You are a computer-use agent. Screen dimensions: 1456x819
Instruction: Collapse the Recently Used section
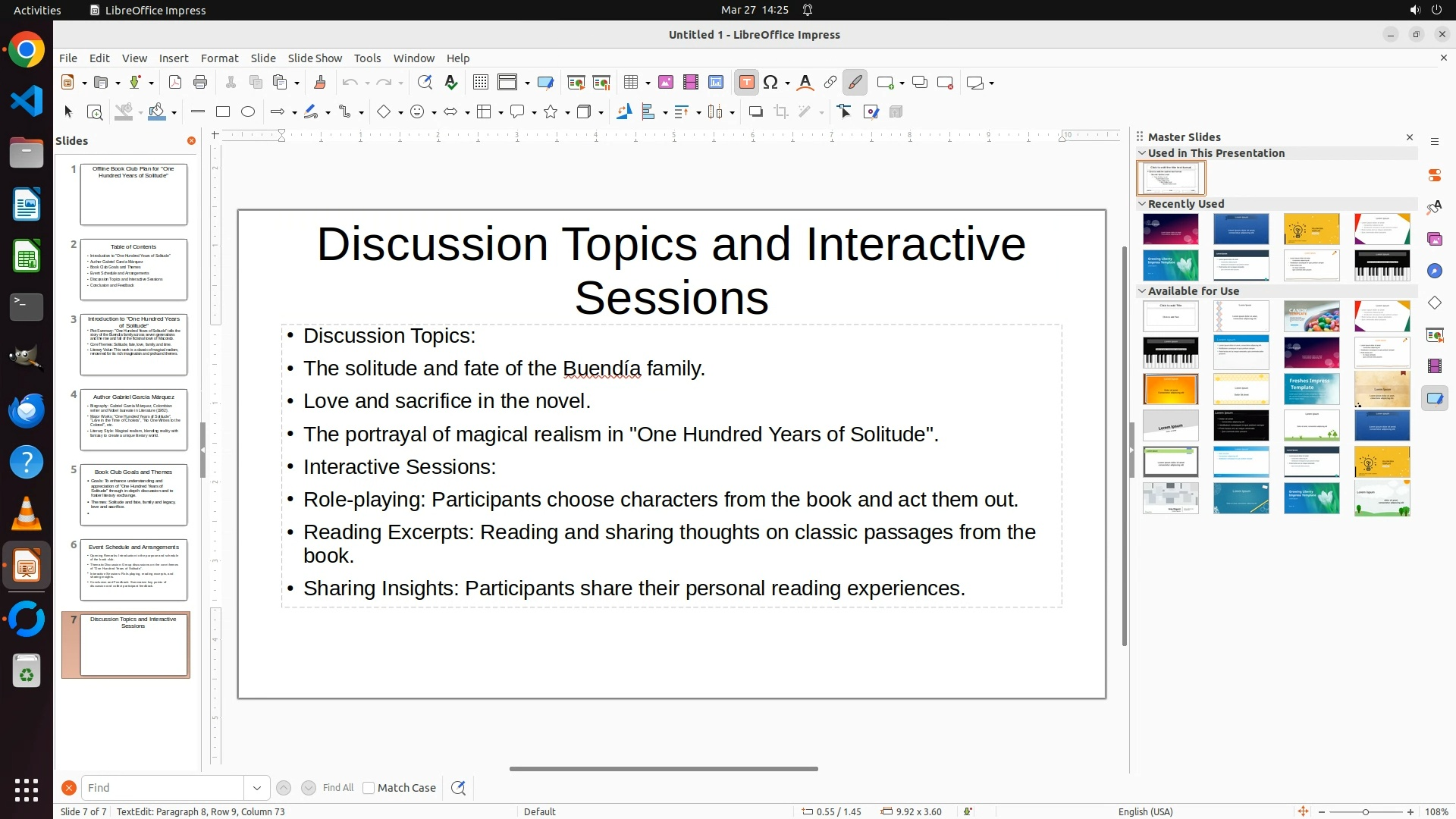click(1142, 204)
